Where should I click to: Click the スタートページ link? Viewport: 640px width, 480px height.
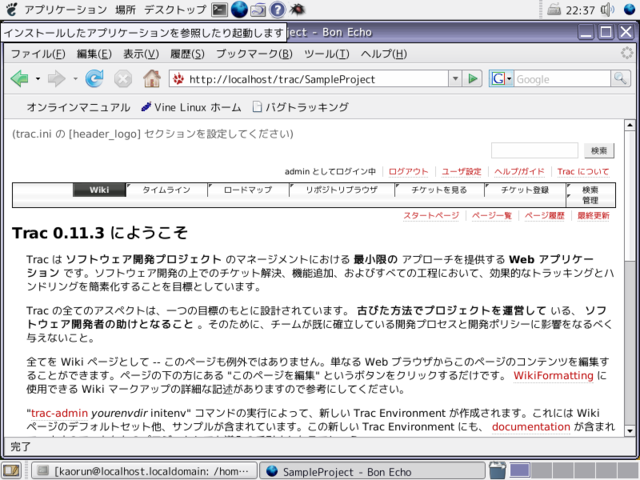point(431,216)
